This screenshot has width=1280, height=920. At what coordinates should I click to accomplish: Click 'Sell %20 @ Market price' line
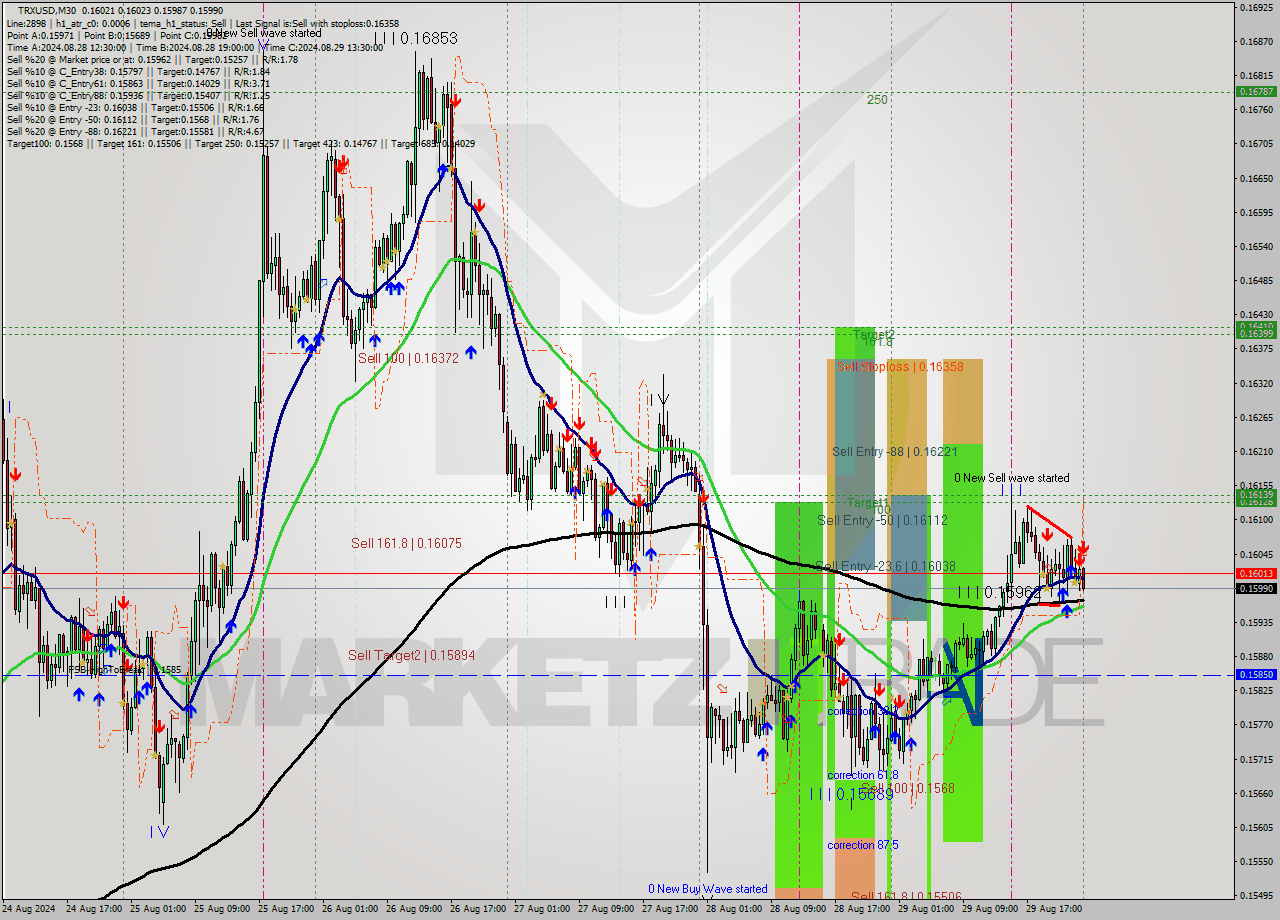tap(152, 59)
